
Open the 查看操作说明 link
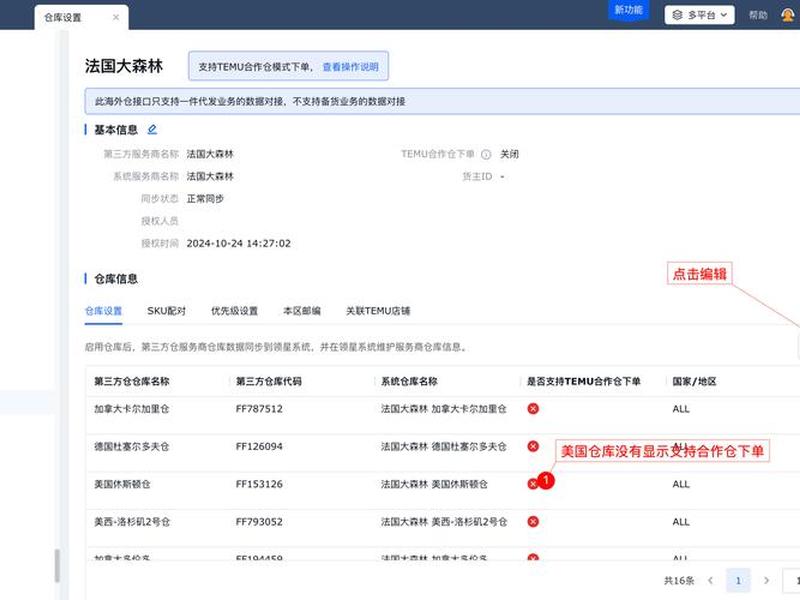coord(351,67)
